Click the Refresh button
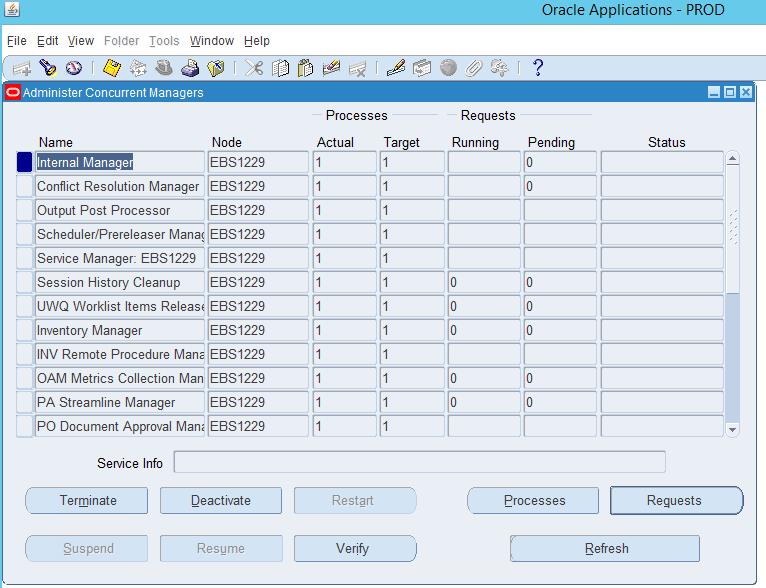The width and height of the screenshot is (766, 588). pyautogui.click(x=606, y=549)
